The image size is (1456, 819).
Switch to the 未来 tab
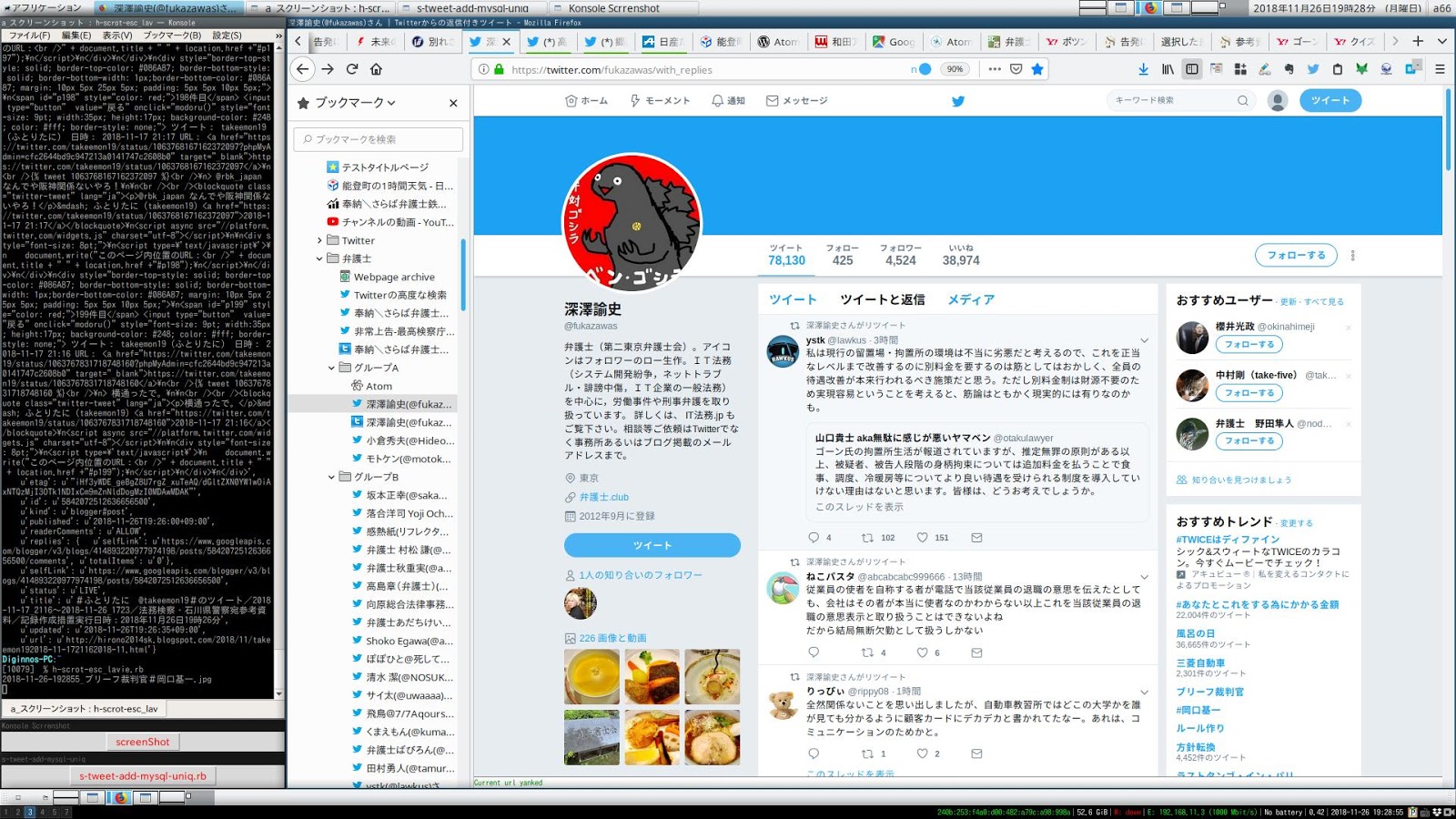click(375, 42)
